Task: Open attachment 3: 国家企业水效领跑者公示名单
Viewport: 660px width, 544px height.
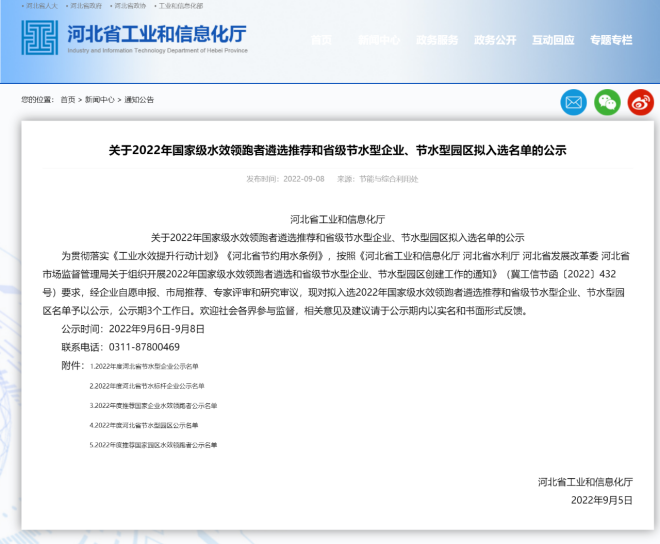Action: coord(152,405)
